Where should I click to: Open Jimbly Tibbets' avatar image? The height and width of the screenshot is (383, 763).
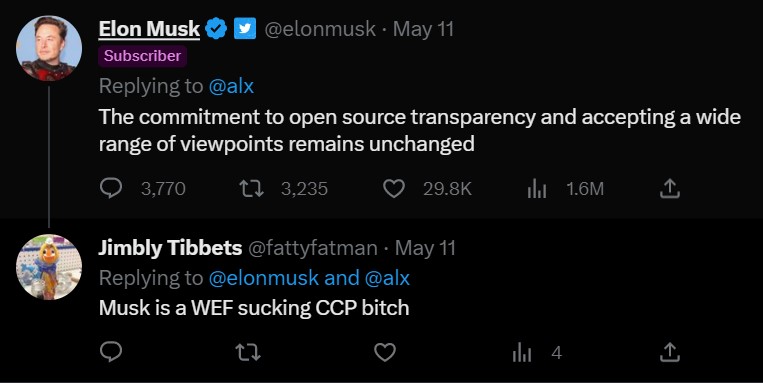pos(49,267)
